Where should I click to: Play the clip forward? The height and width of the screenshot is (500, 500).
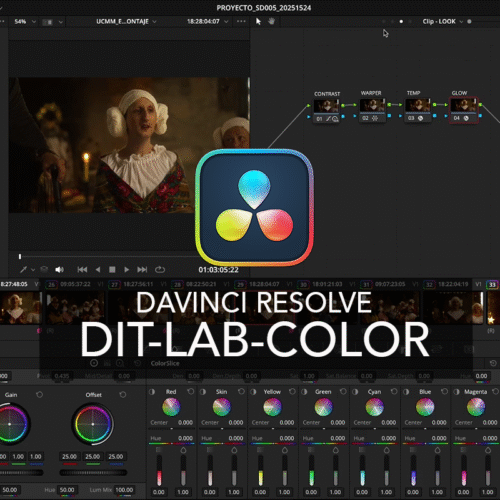point(126,269)
